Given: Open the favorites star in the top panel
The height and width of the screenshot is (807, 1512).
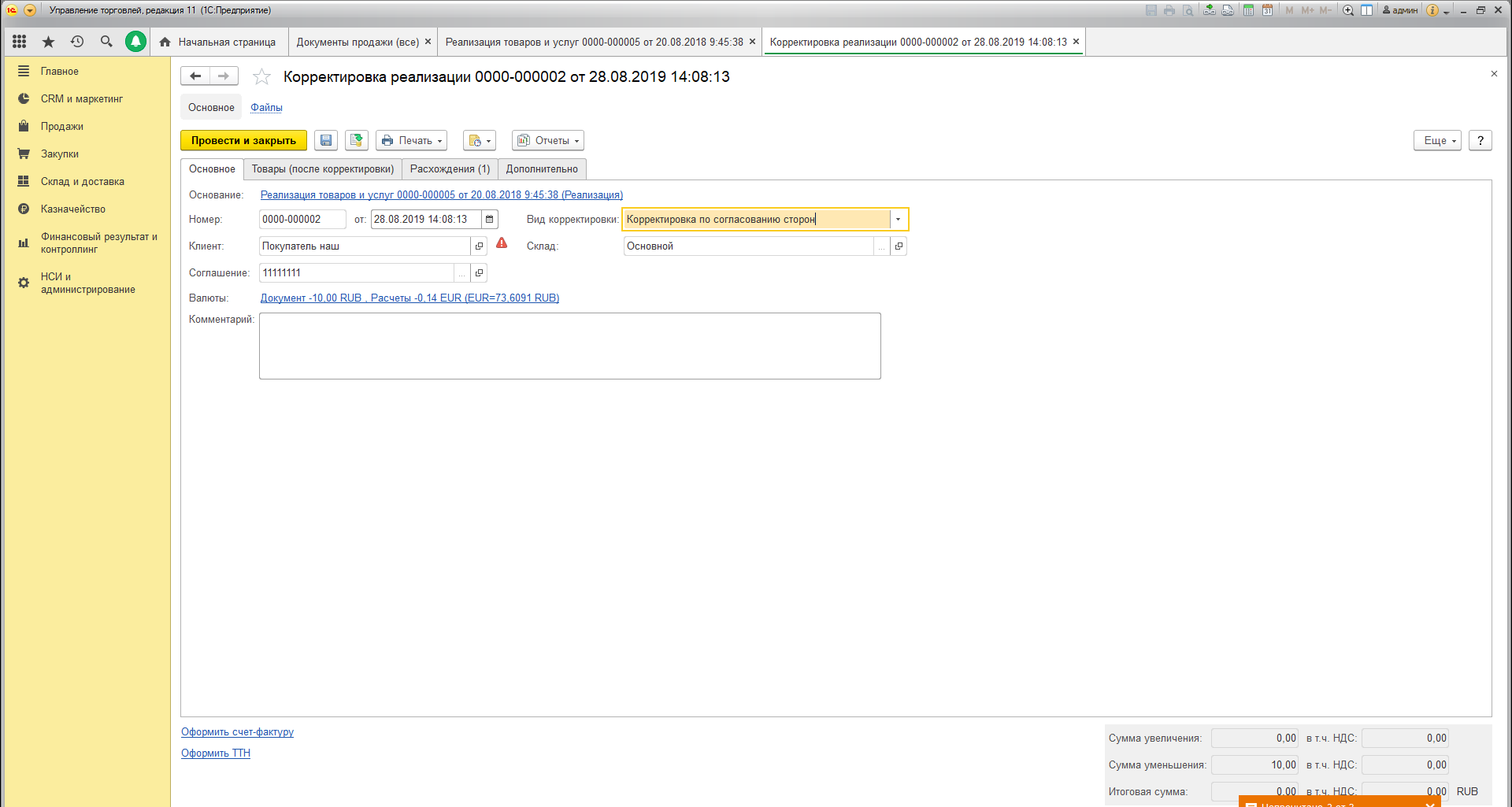Looking at the screenshot, I should point(48,42).
